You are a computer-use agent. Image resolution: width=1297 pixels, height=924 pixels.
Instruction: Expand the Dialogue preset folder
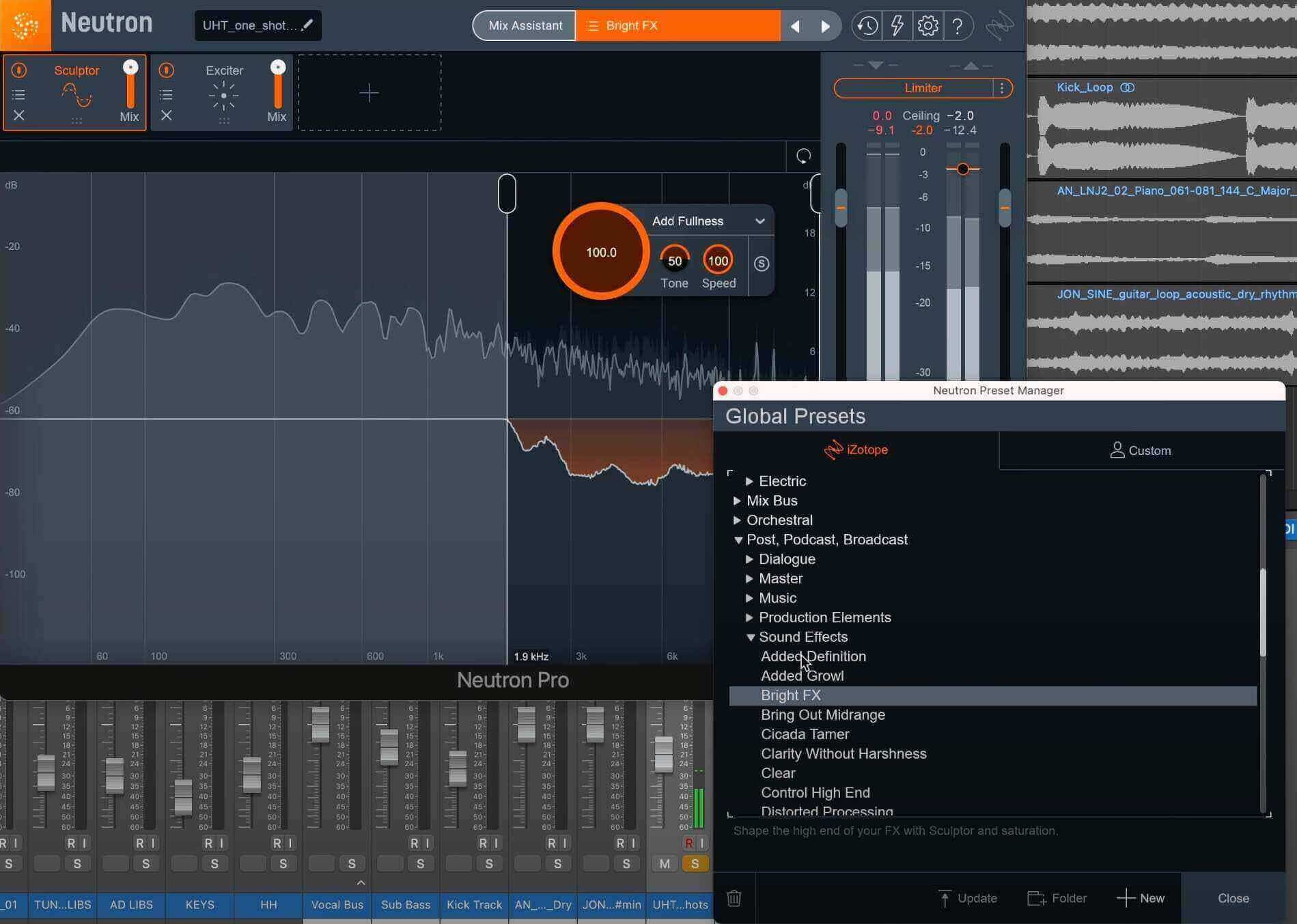749,559
